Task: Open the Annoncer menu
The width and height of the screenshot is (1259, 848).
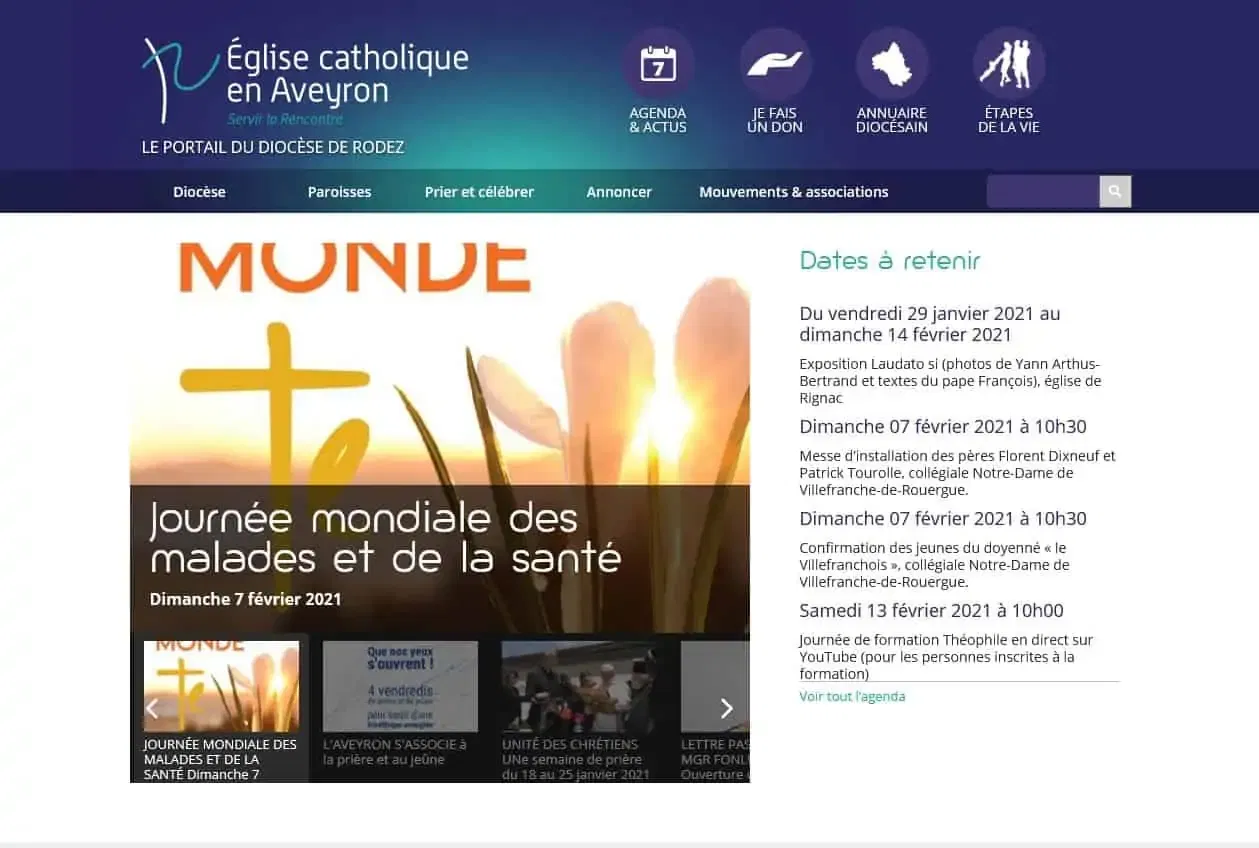Action: point(618,191)
